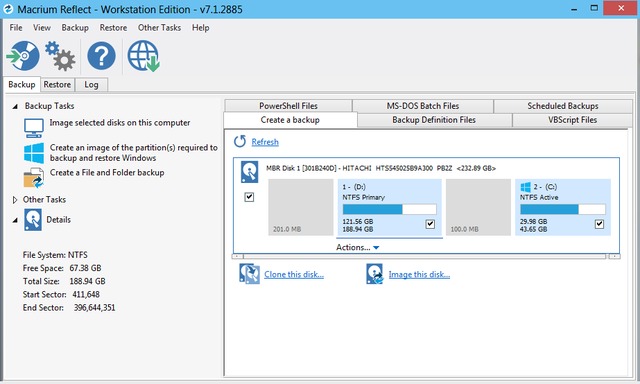
Task: Click the Clone this disk icon
Action: tap(249, 274)
